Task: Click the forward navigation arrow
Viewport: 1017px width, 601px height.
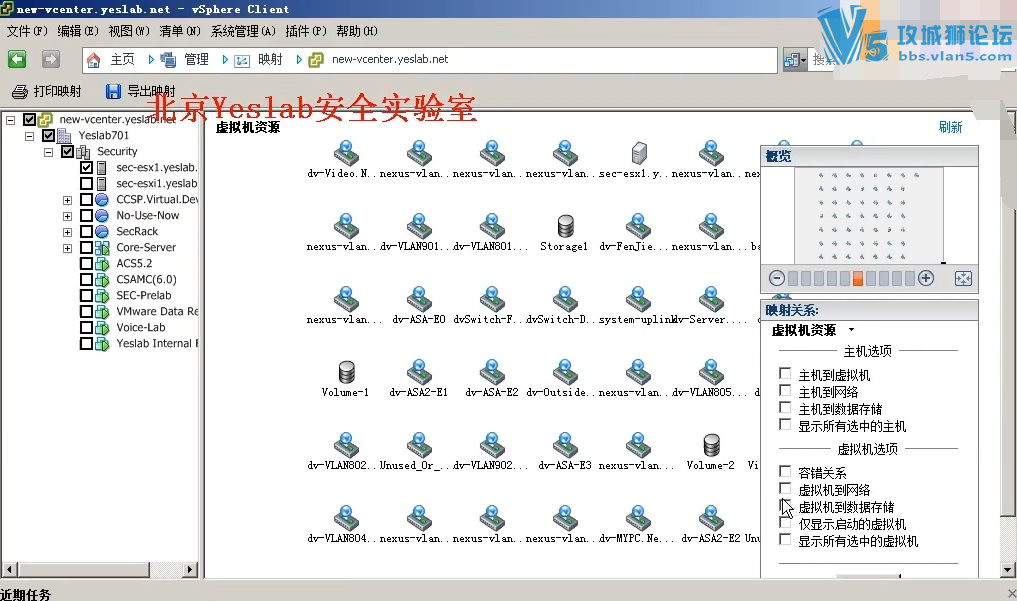Action: (x=51, y=59)
